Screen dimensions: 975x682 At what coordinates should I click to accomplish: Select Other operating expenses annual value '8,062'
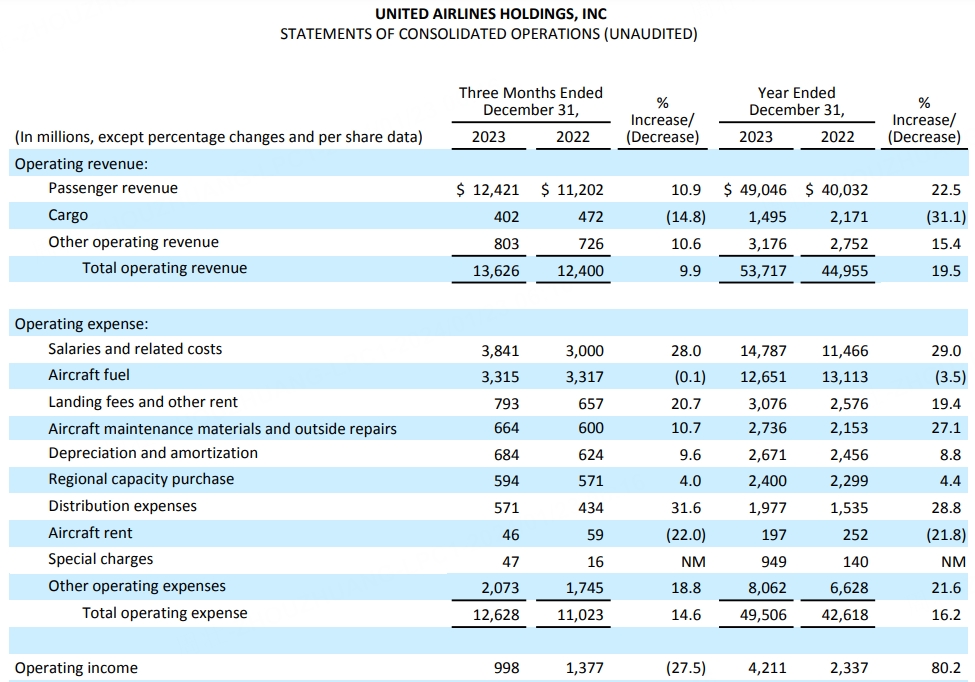point(767,588)
